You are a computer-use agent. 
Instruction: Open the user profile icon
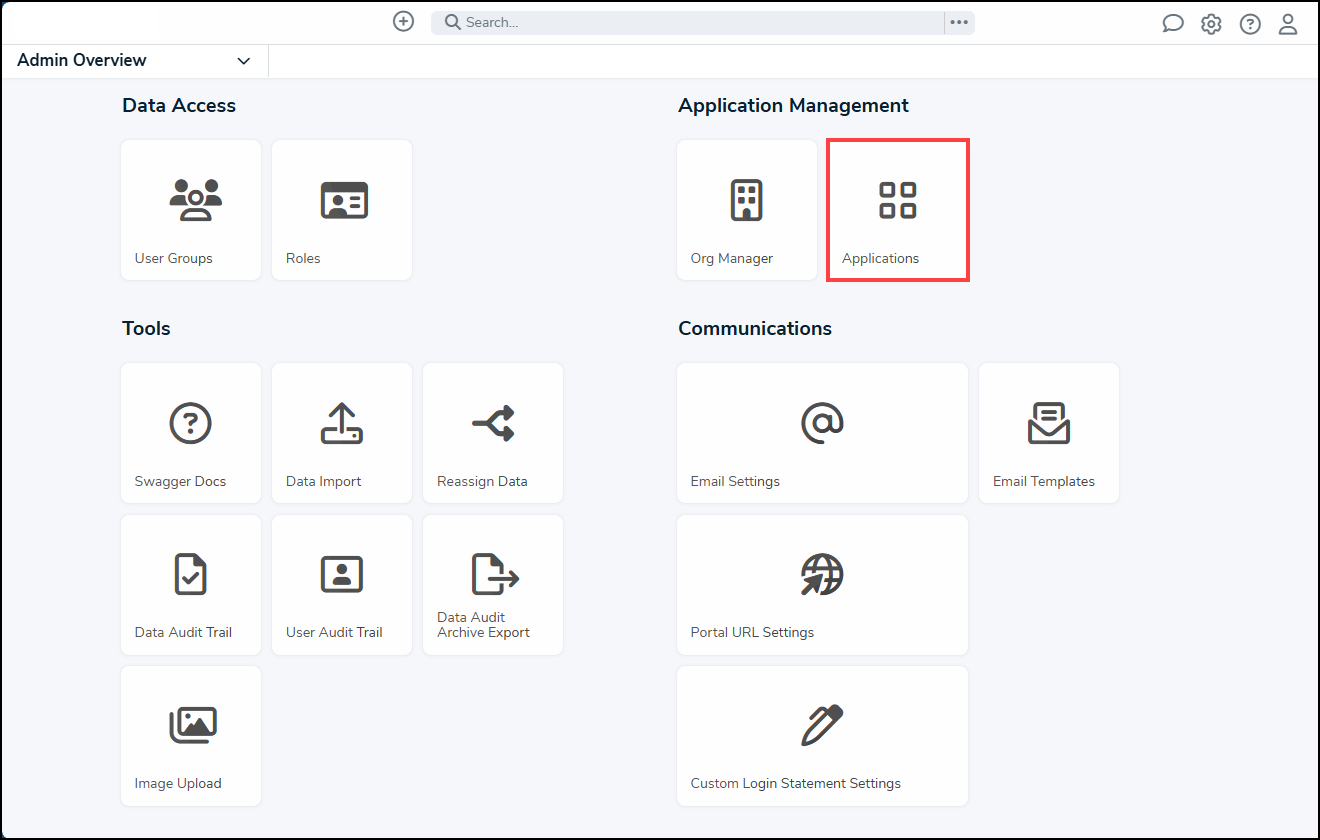(1288, 24)
